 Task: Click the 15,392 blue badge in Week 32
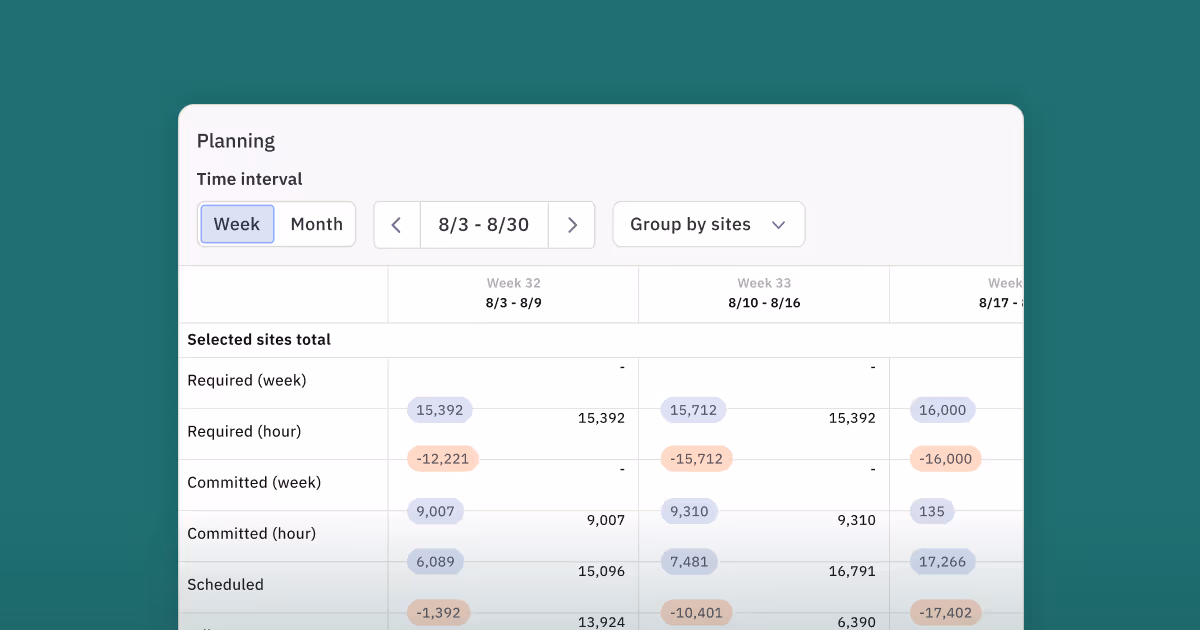click(440, 410)
